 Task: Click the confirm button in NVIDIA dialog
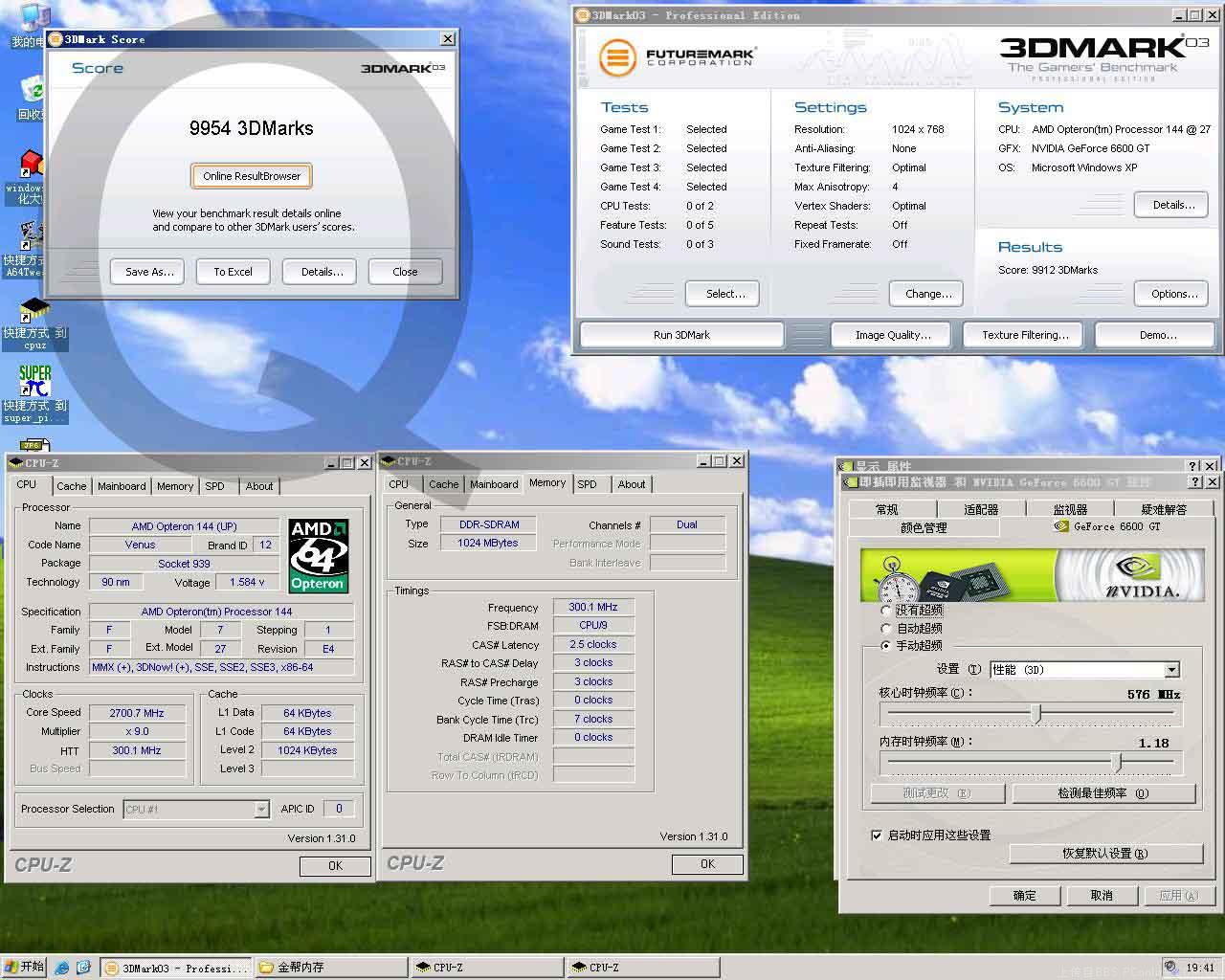click(1025, 896)
